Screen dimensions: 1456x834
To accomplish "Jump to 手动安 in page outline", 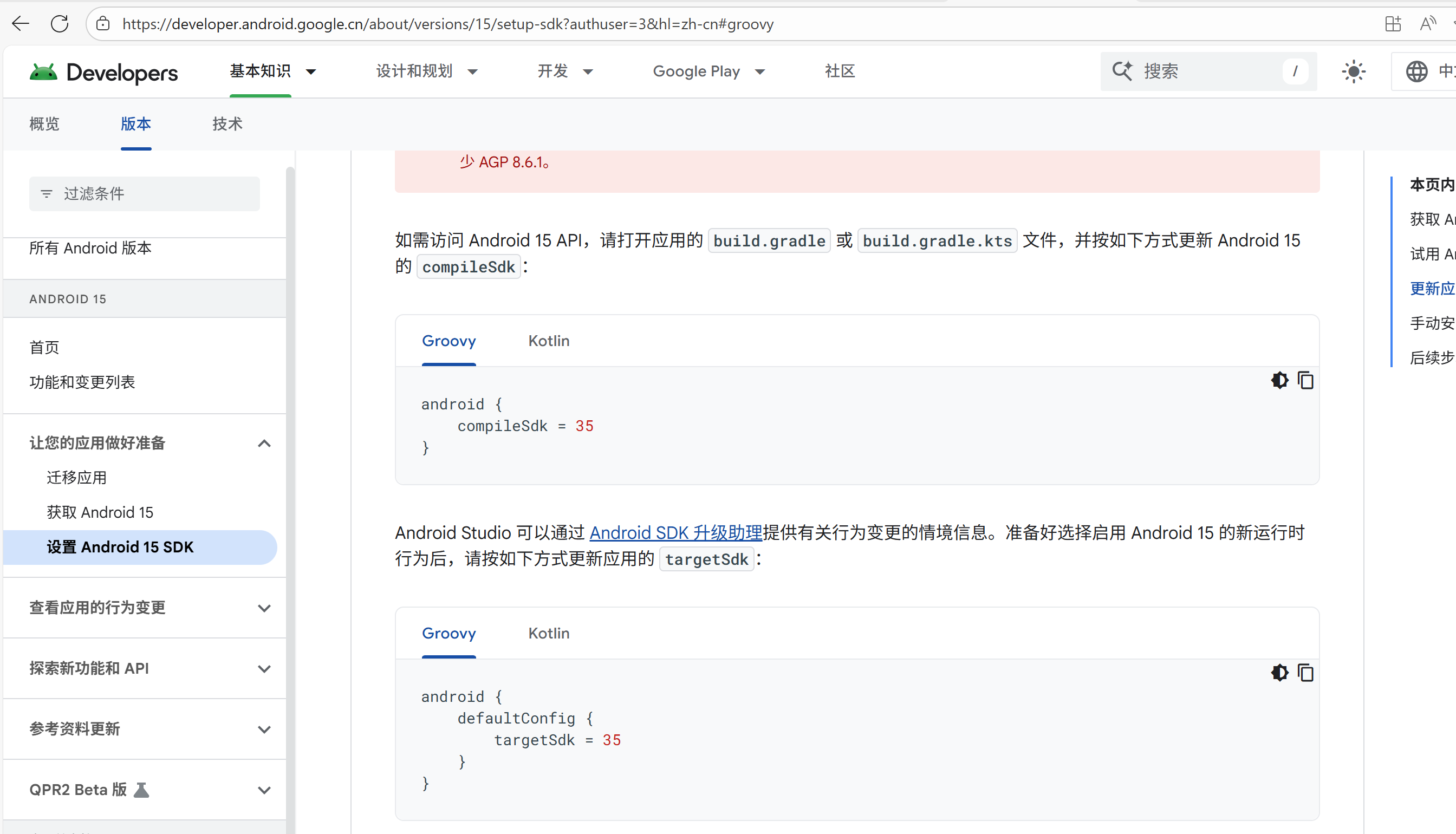I will [1432, 323].
